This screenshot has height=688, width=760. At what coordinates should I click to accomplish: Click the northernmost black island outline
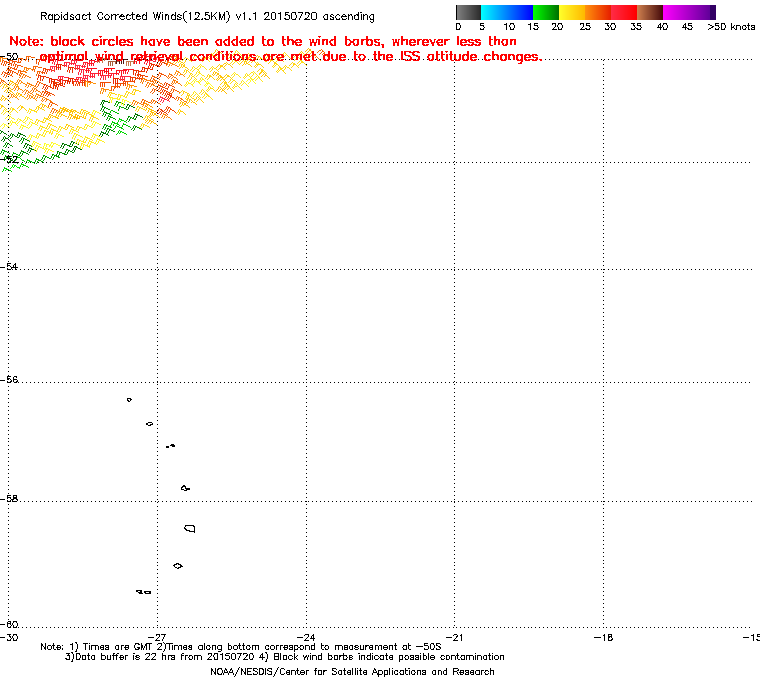(129, 400)
